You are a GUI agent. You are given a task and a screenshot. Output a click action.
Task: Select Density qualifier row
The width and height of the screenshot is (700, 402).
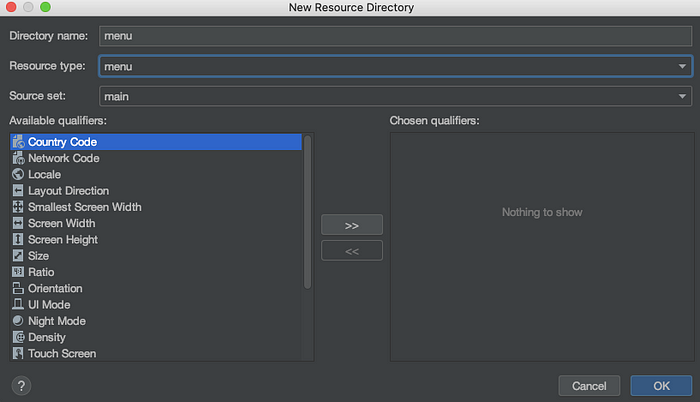(156, 337)
